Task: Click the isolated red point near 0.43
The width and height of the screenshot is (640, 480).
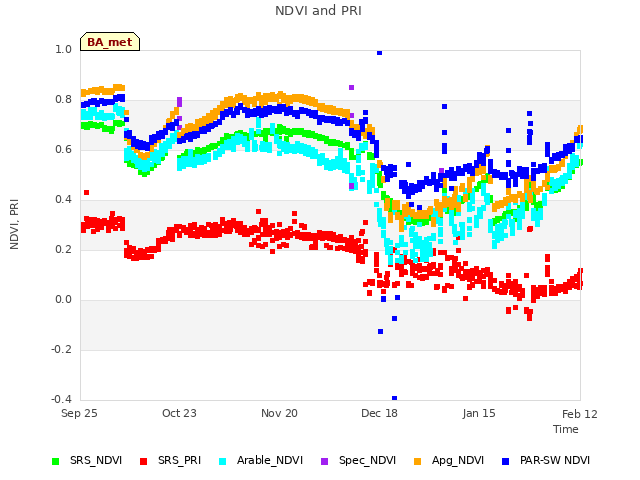Action: (x=86, y=193)
